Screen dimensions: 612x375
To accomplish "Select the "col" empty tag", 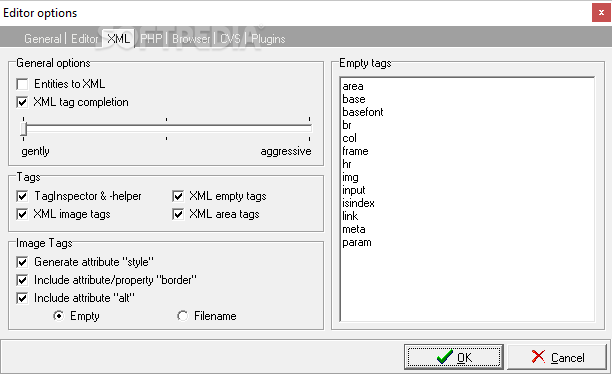I will tap(349, 138).
